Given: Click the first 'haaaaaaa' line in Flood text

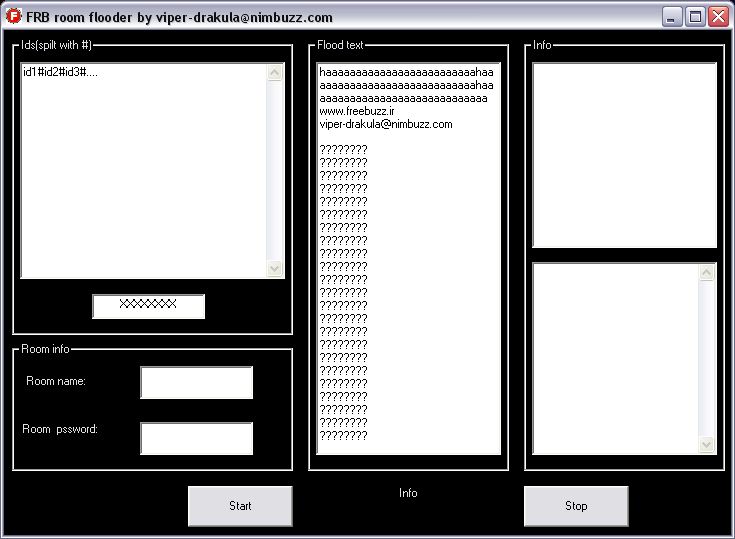Looking at the screenshot, I should tap(406, 72).
